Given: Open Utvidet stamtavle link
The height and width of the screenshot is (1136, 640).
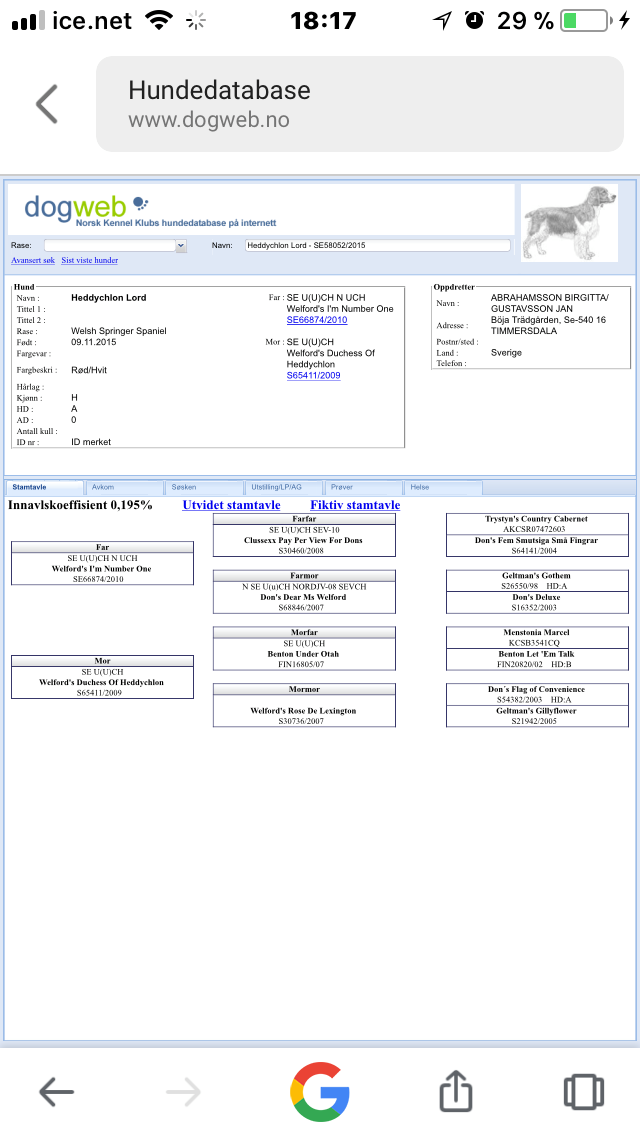Looking at the screenshot, I should pyautogui.click(x=231, y=505).
